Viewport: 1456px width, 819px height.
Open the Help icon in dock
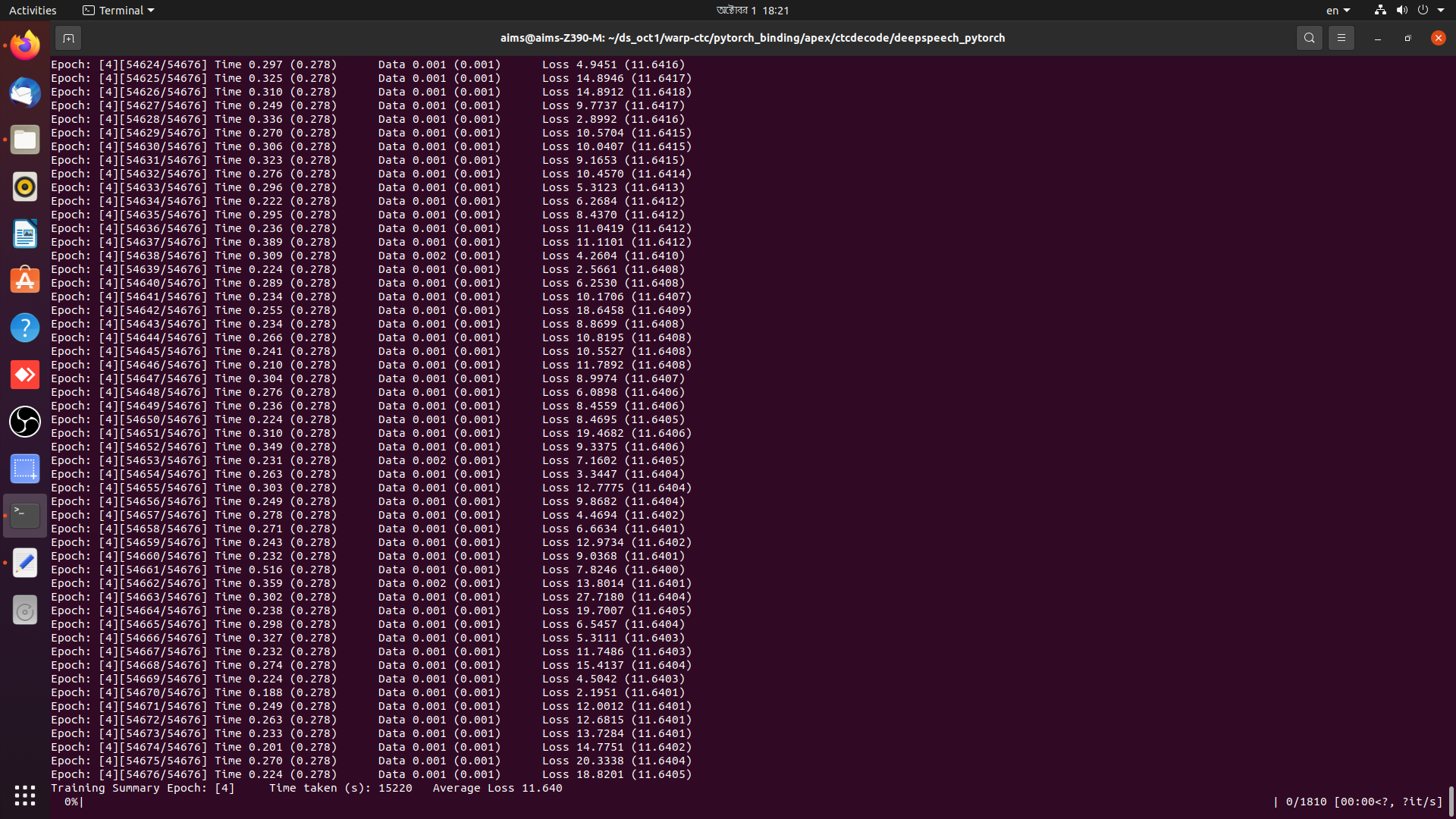coord(25,328)
